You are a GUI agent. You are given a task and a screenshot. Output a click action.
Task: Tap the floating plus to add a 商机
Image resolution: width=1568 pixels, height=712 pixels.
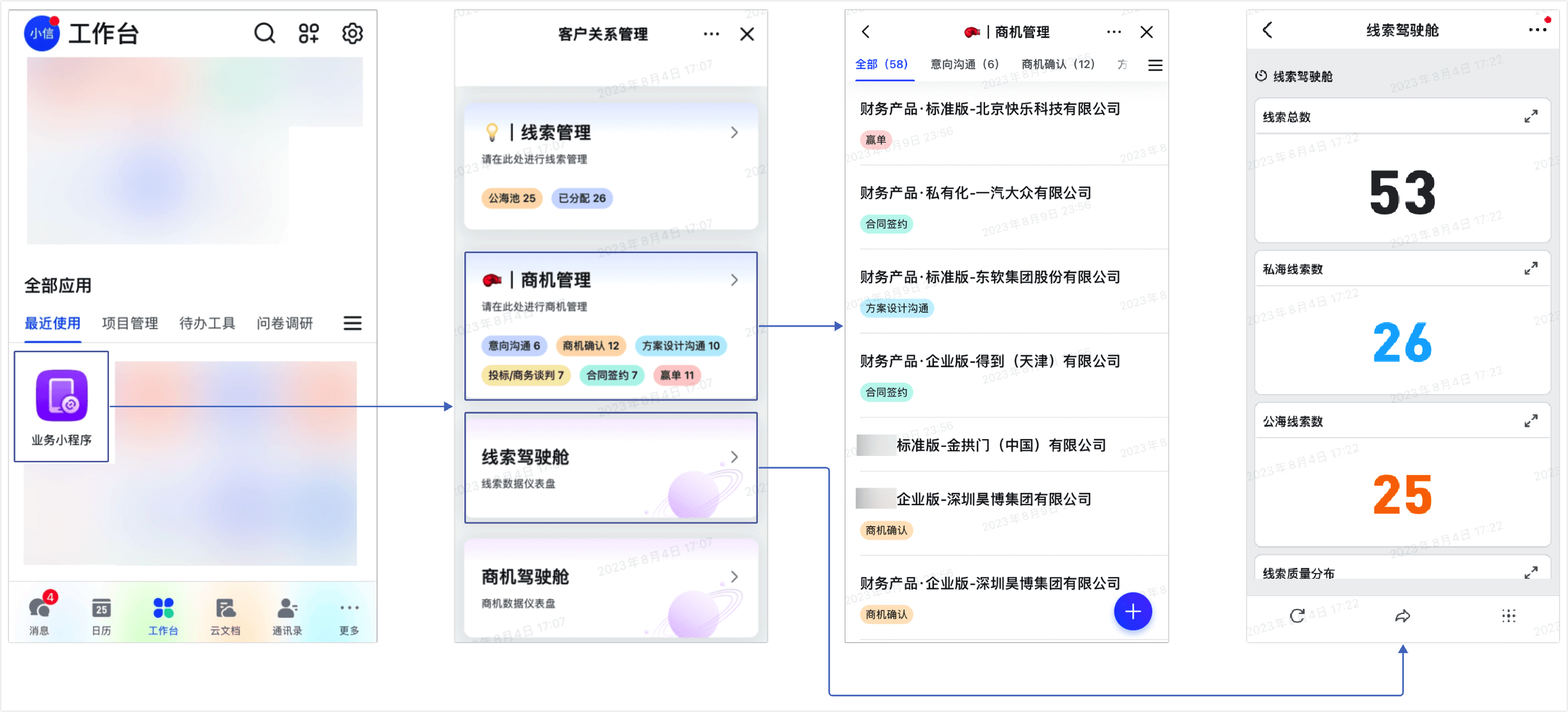[x=1132, y=611]
